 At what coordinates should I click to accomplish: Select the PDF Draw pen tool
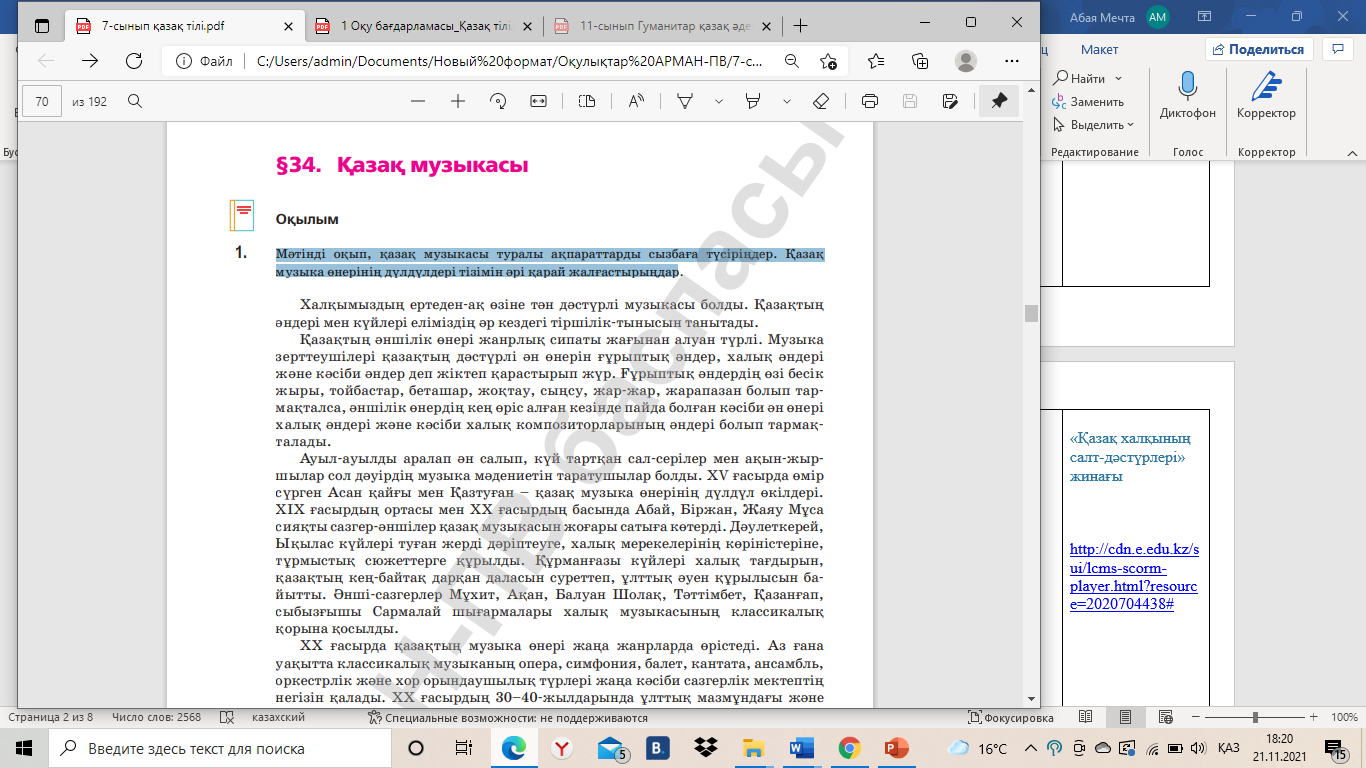pos(686,101)
